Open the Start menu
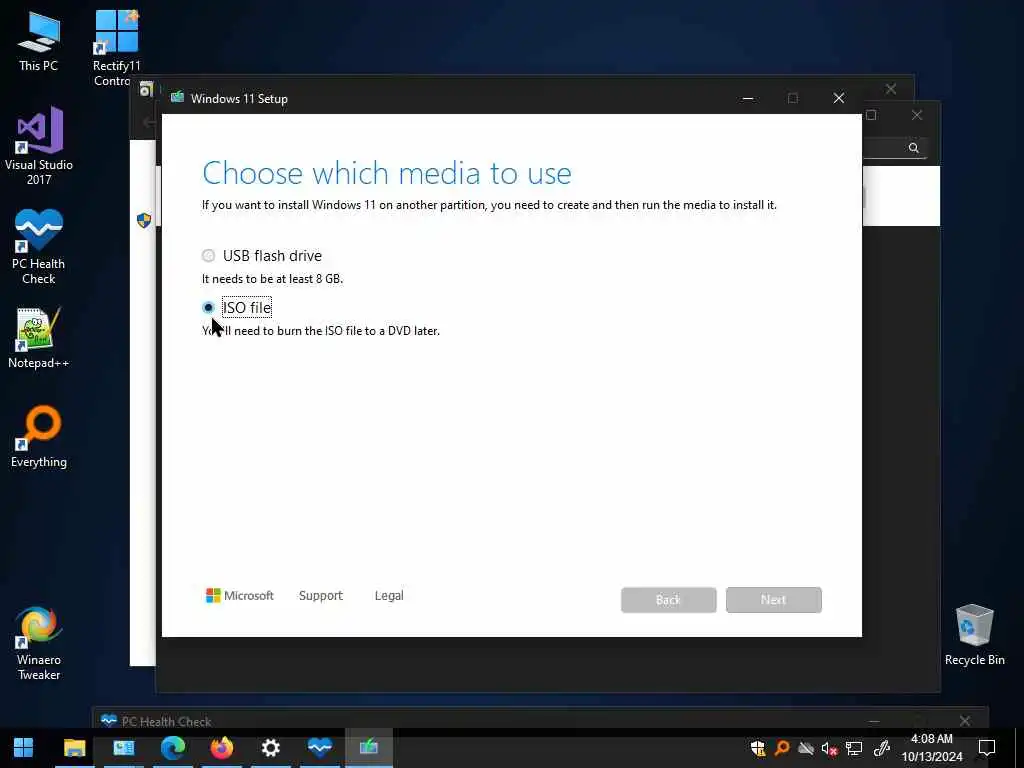Screen dimensions: 1024x768 tap(24, 747)
